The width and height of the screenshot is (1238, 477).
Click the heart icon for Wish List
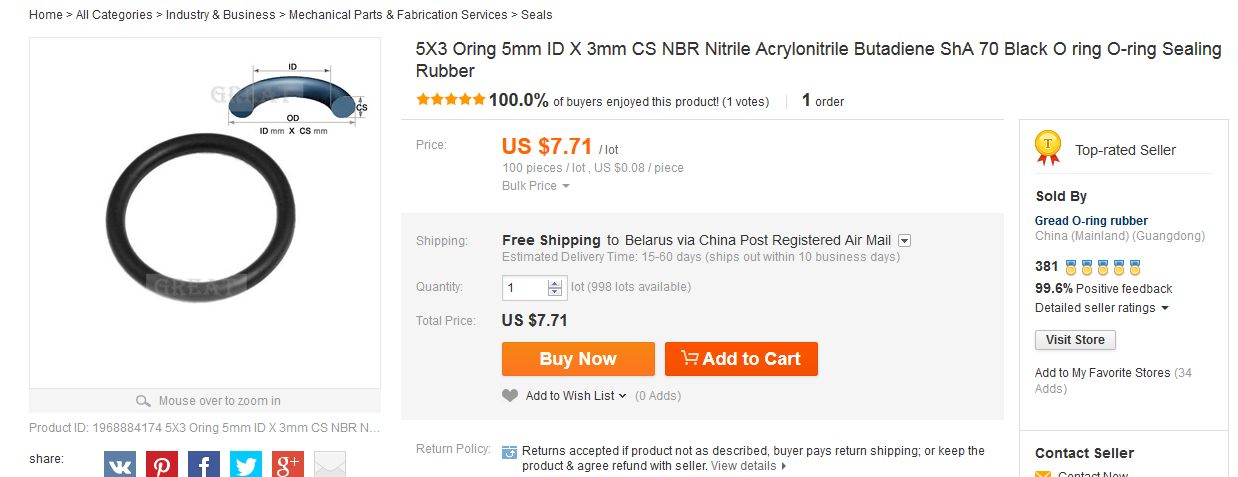coord(510,395)
